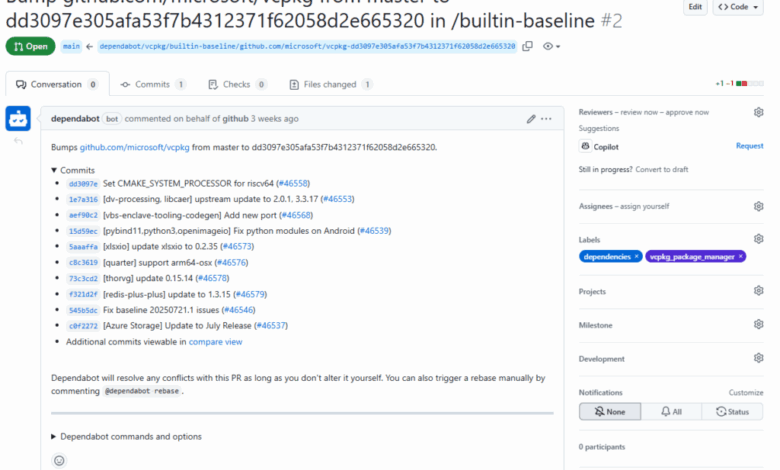This screenshot has height=470, width=780.
Task: Click the dependabot avatar icon
Action: (18, 118)
